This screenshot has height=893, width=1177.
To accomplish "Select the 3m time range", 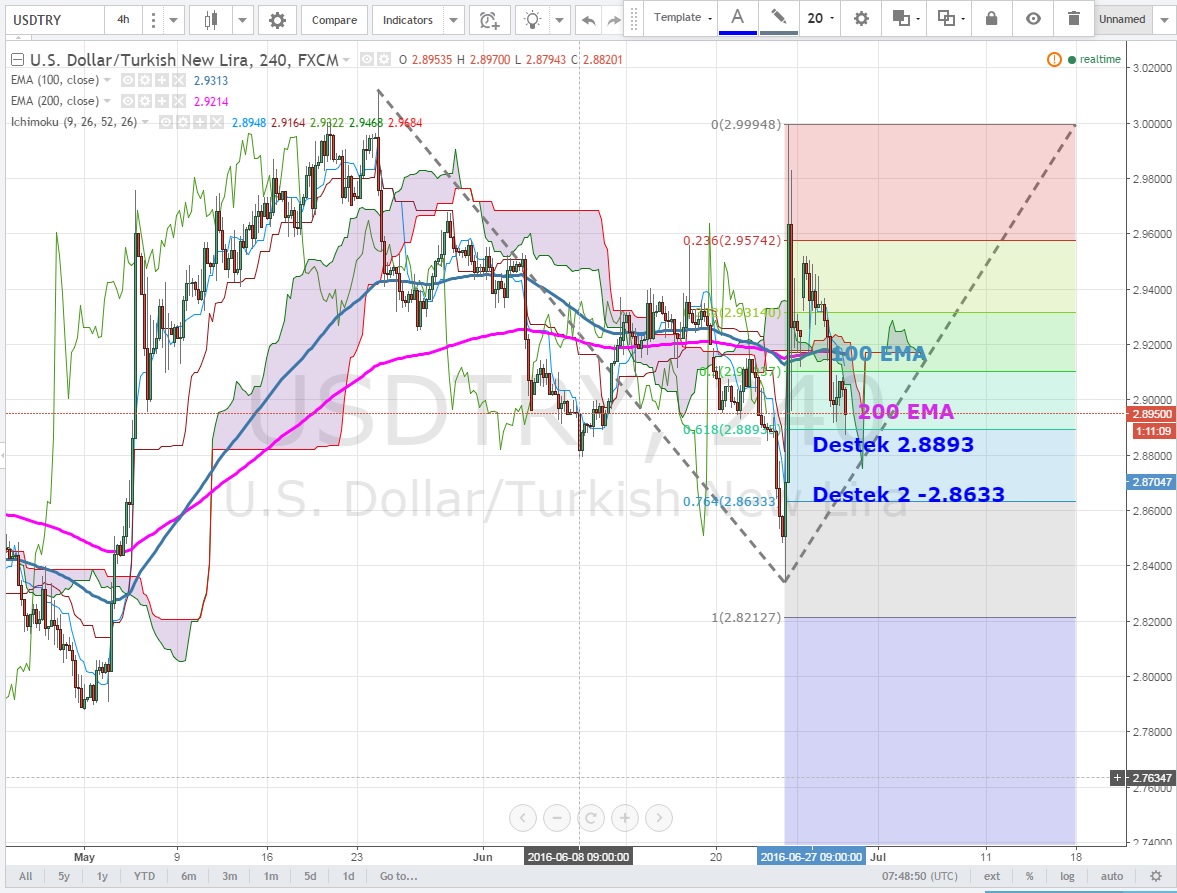I will [x=229, y=876].
